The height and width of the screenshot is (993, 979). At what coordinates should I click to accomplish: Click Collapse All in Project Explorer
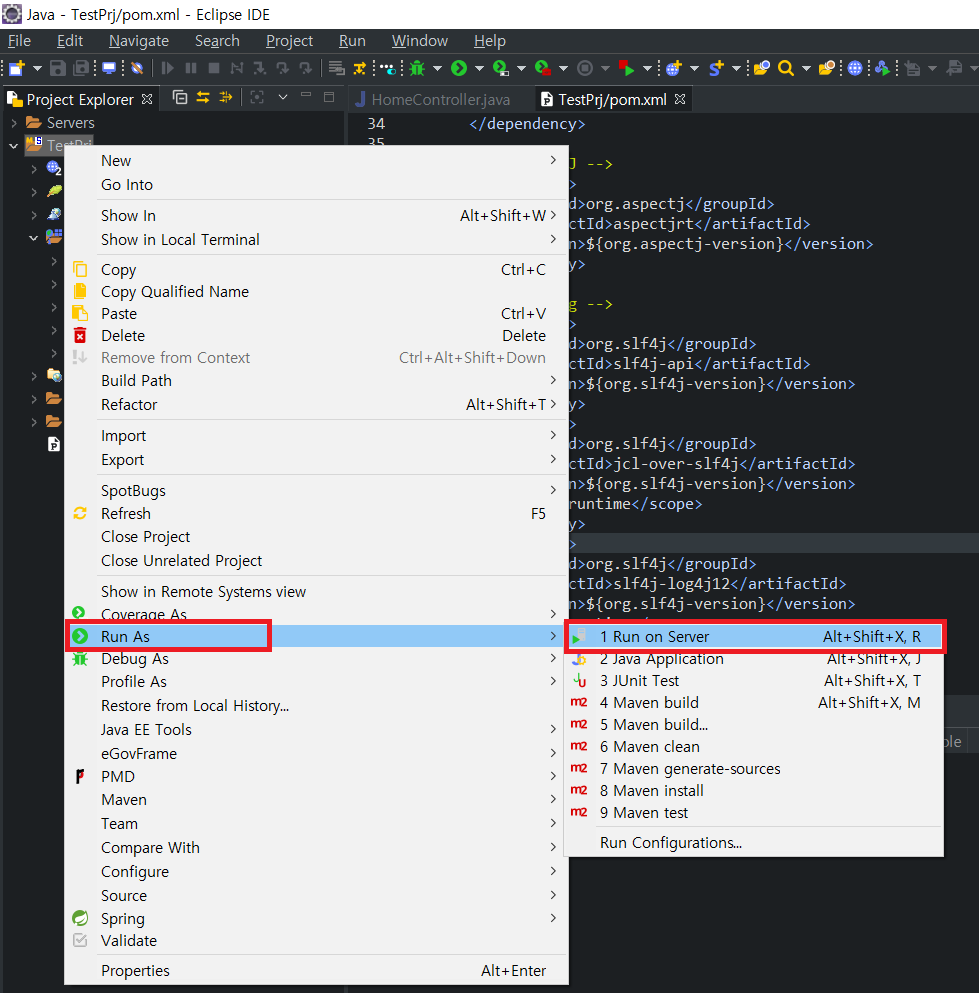point(180,98)
